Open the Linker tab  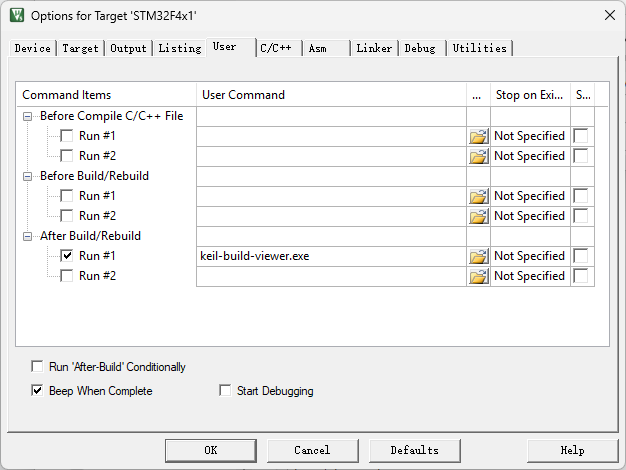pyautogui.click(x=374, y=48)
